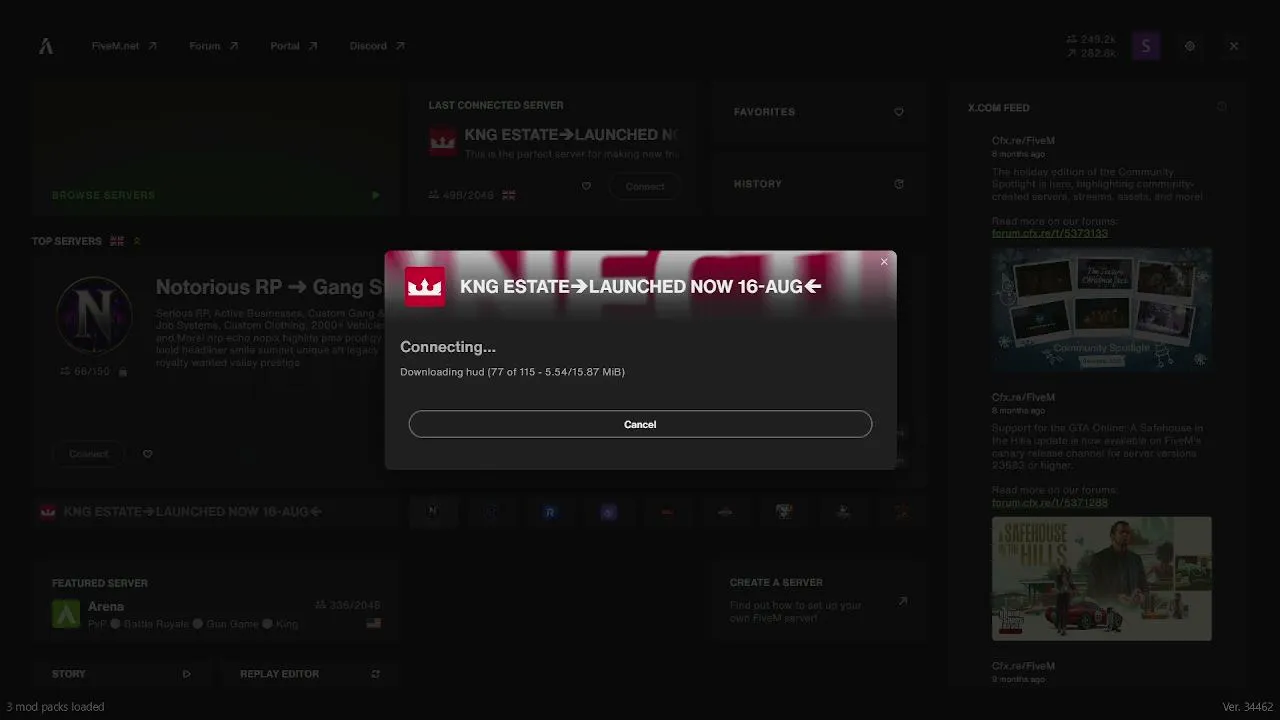This screenshot has width=1280, height=720.
Task: Open the forum link above the Safehouse image
Action: 1050,502
